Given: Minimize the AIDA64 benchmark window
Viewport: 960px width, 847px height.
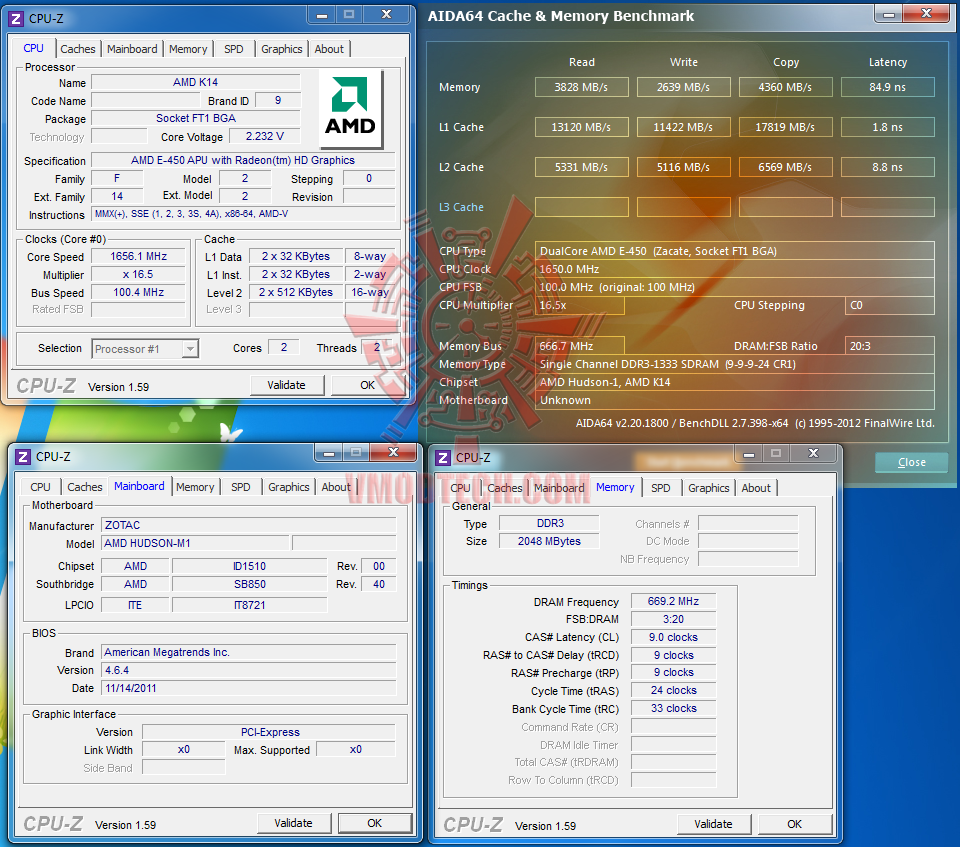Looking at the screenshot, I should pos(890,13).
